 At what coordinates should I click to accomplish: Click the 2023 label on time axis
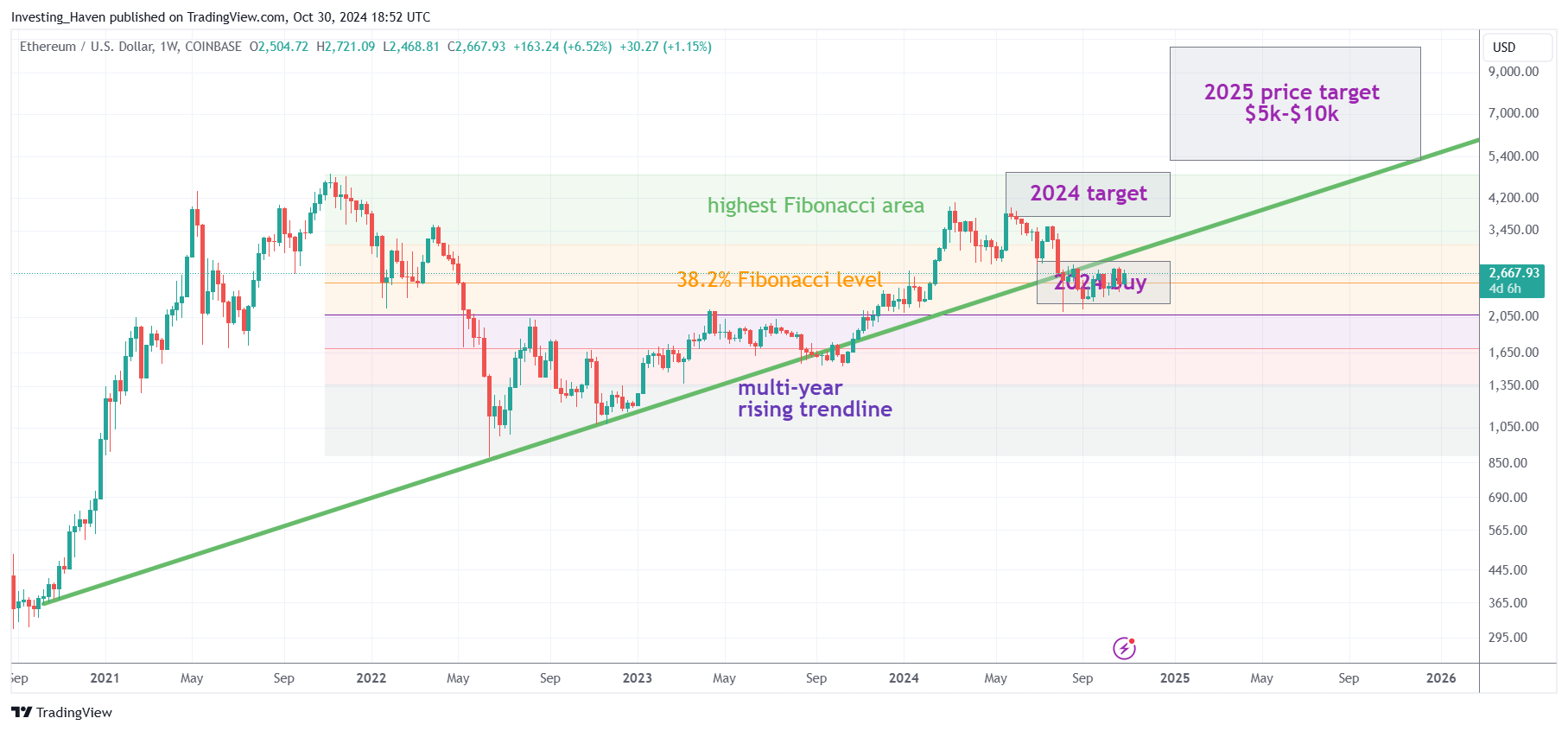point(638,678)
